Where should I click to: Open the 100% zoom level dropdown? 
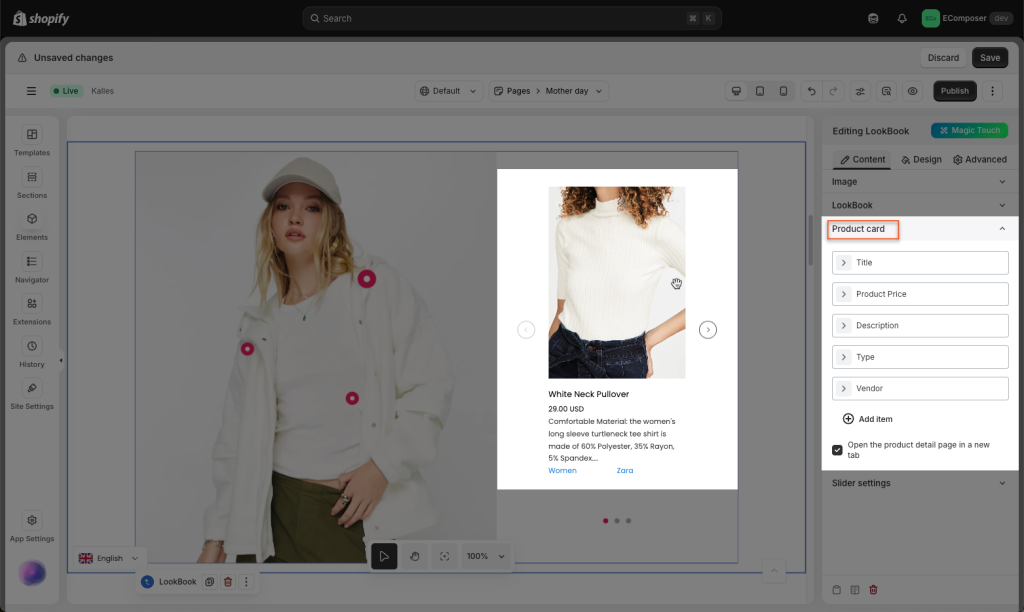tap(487, 556)
